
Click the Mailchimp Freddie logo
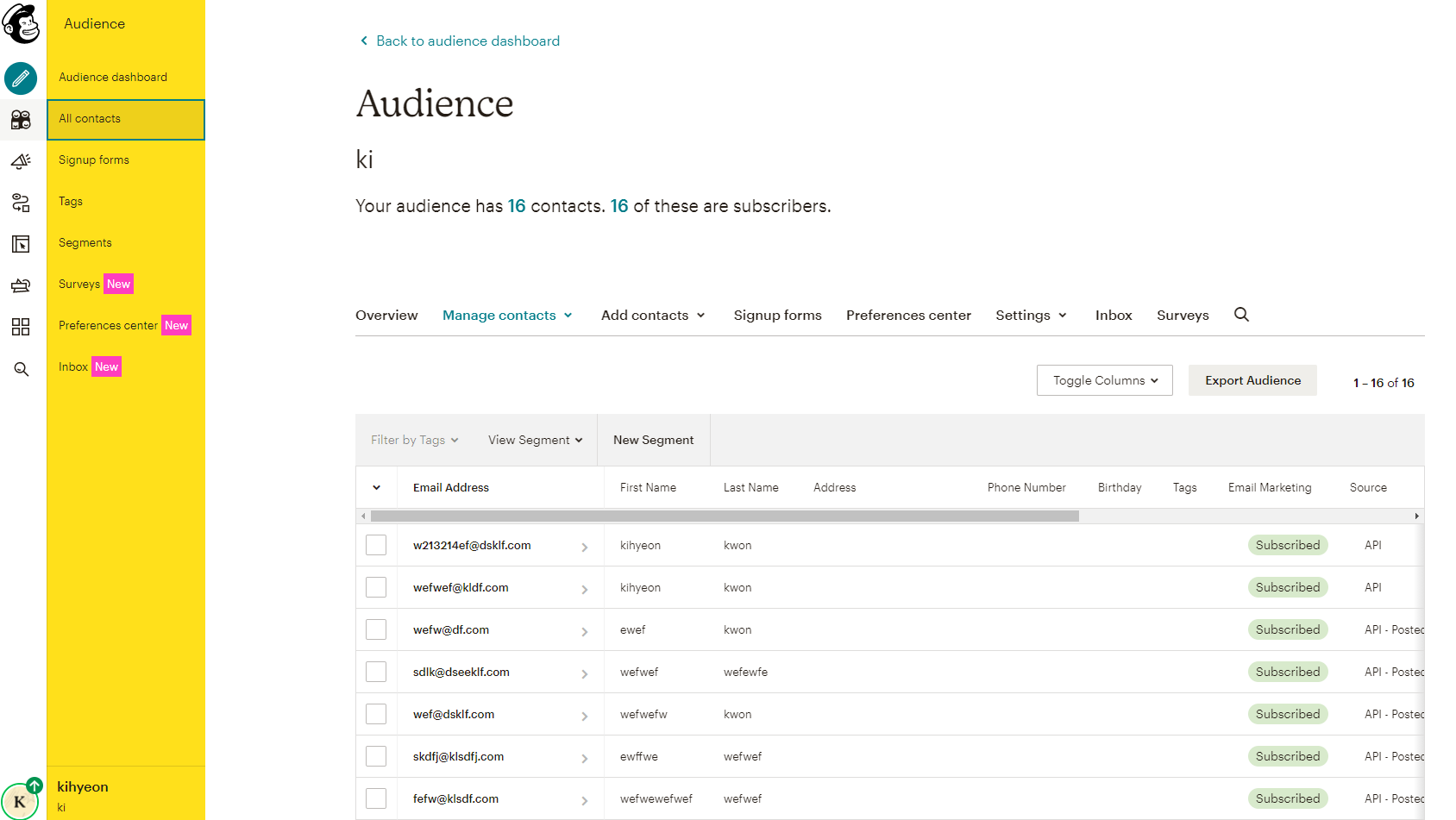point(22,23)
